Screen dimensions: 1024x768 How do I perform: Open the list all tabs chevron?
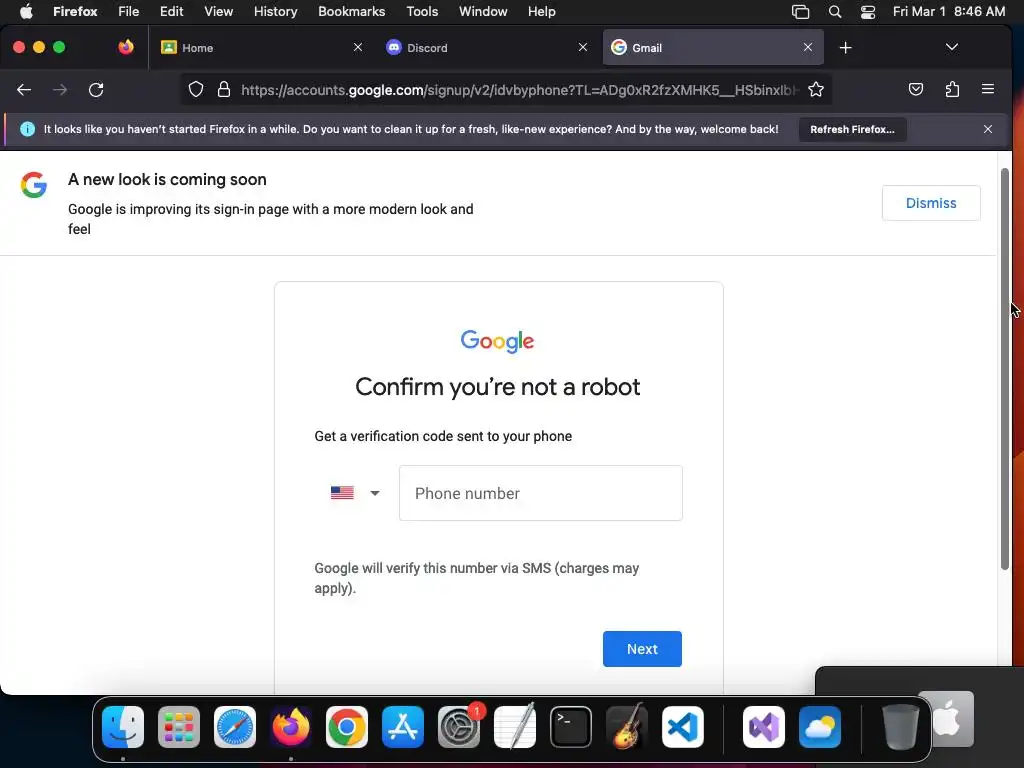952,47
